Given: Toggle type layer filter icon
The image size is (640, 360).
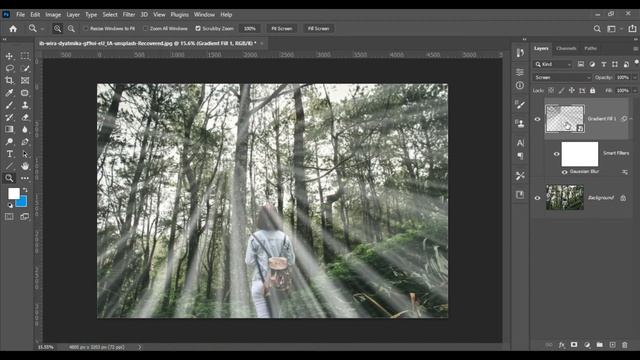Looking at the screenshot, I should click(x=603, y=64).
